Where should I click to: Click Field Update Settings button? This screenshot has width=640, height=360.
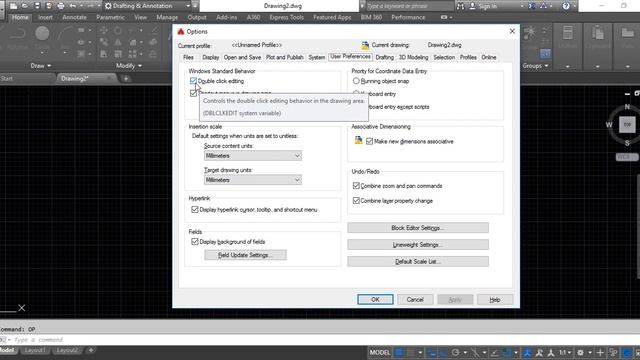(x=245, y=255)
